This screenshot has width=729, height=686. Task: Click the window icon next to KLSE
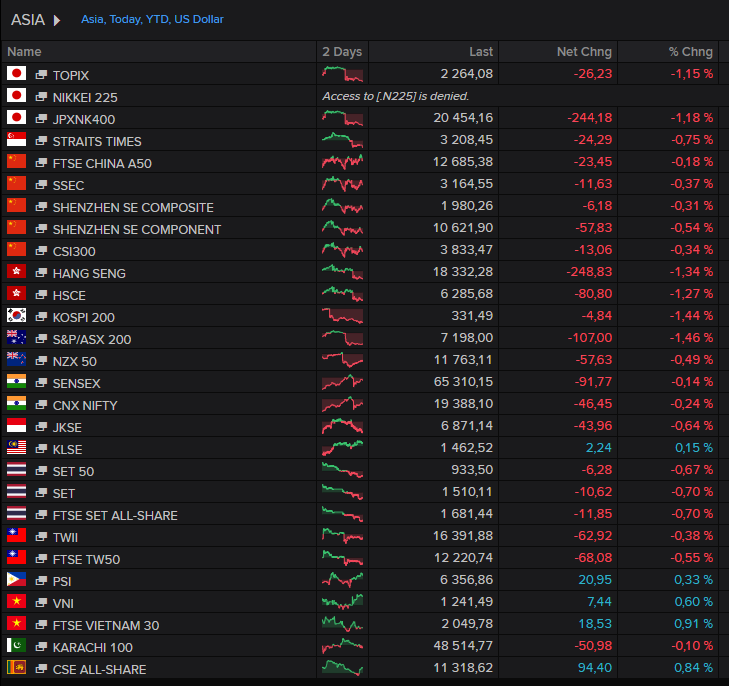41,449
